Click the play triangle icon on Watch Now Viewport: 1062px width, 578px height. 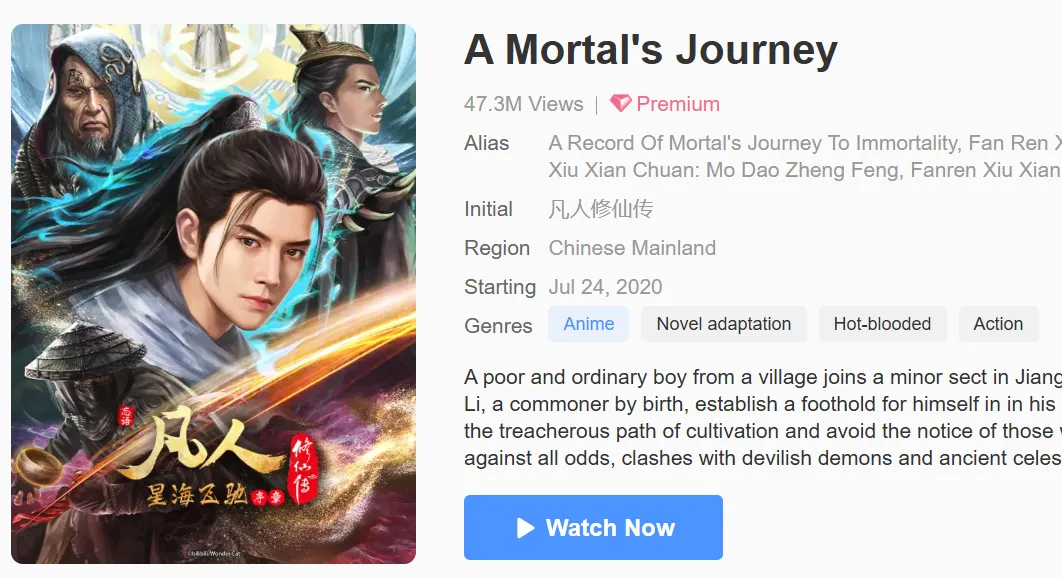pos(526,528)
